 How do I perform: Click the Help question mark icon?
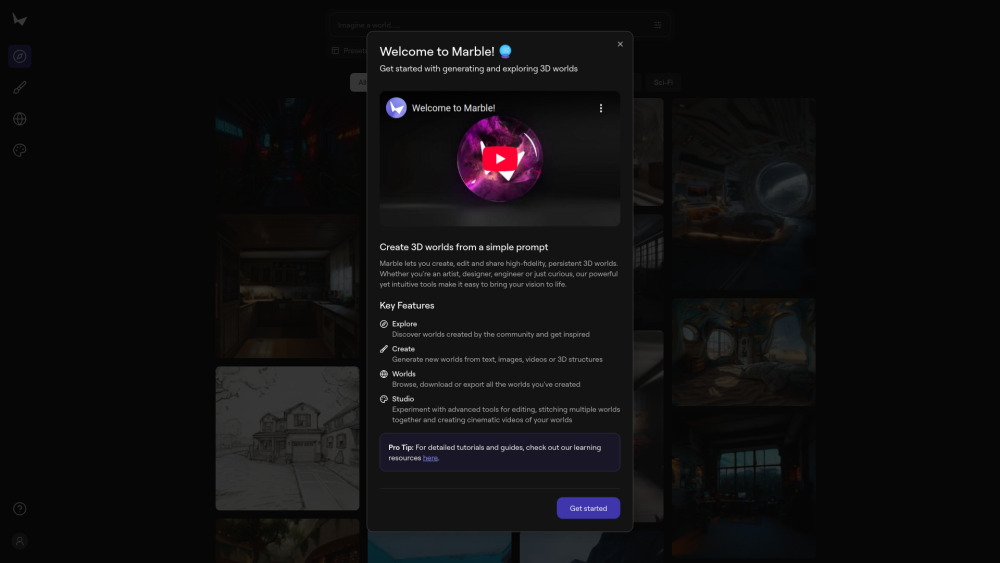pyautogui.click(x=20, y=509)
